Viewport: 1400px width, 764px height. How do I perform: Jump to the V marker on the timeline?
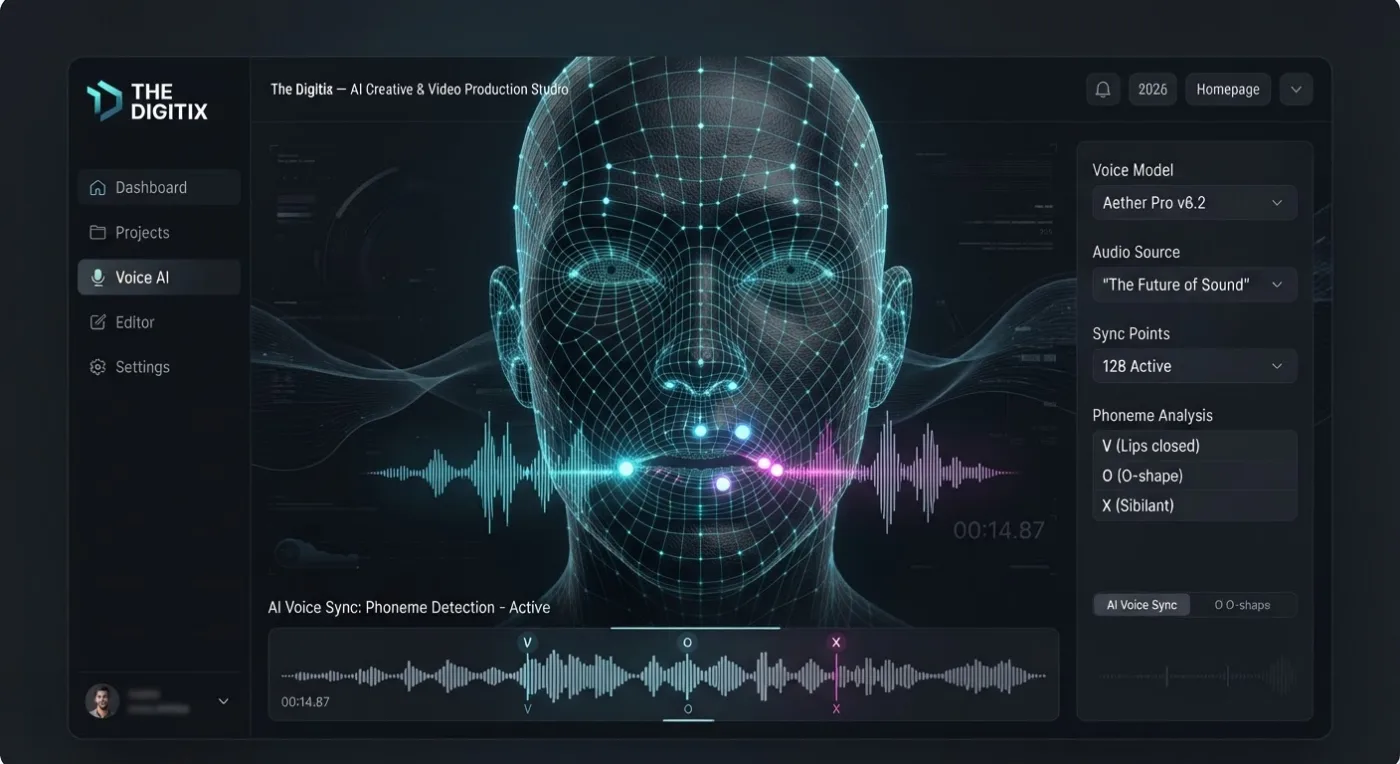click(x=528, y=642)
